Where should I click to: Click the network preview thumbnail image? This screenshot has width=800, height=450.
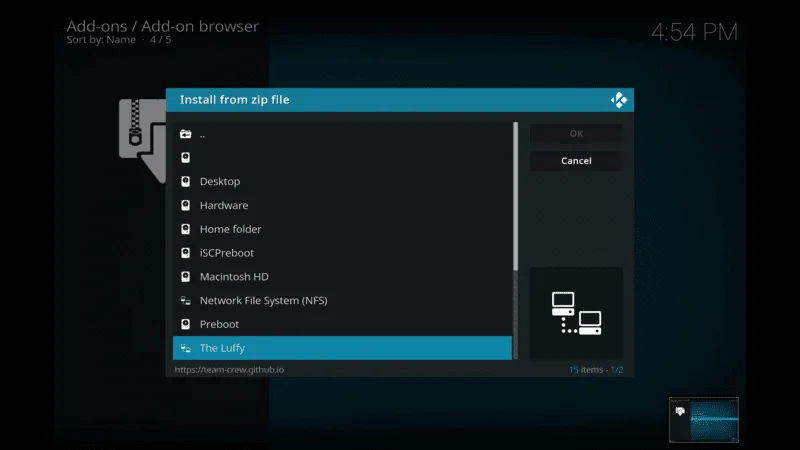coord(576,313)
